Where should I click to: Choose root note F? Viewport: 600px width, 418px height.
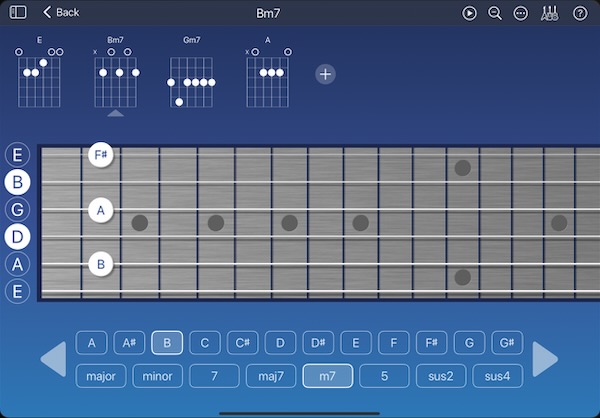(394, 343)
